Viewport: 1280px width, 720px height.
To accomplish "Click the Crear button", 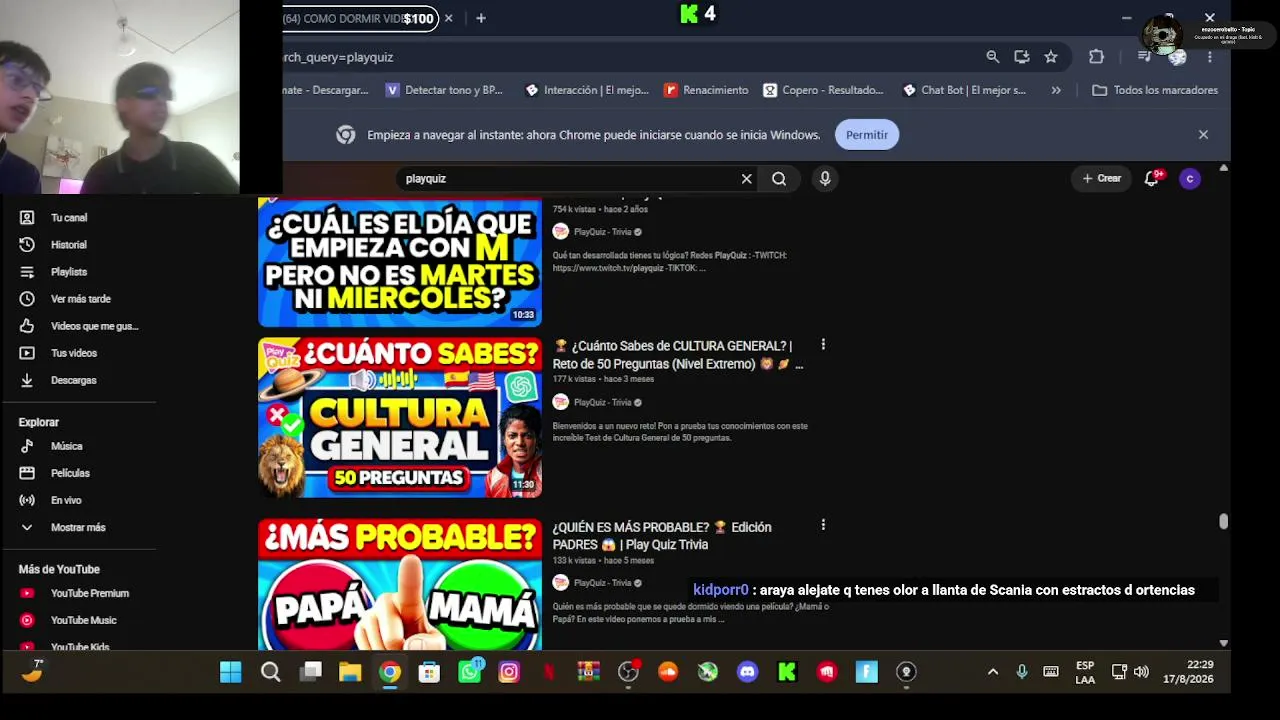I will pyautogui.click(x=1101, y=178).
